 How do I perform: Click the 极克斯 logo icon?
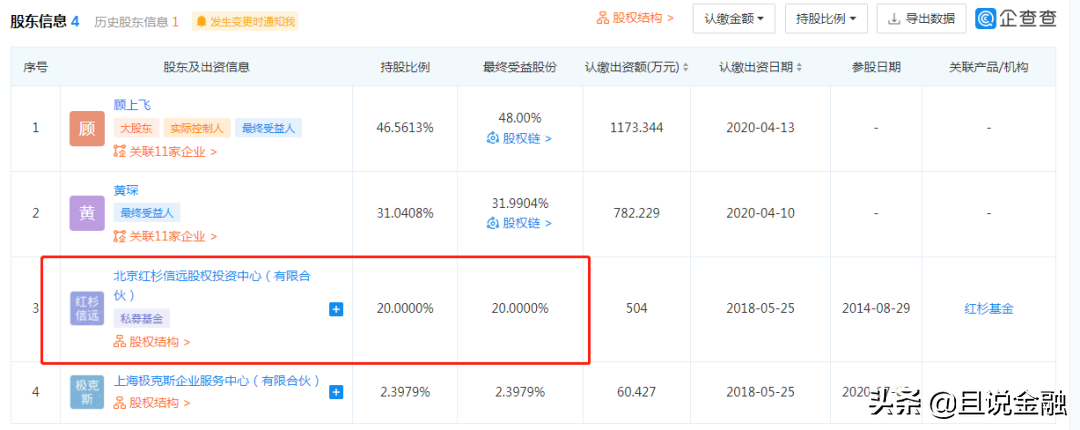tap(87, 391)
